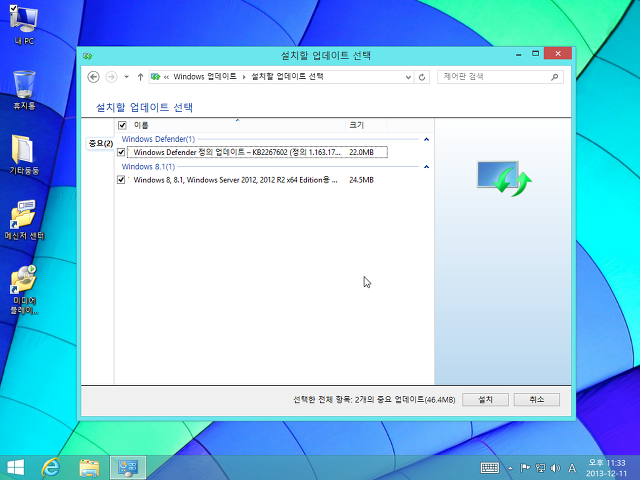Image resolution: width=640 pixels, height=480 pixels.
Task: Click the 22.0MB size value
Action: click(361, 152)
